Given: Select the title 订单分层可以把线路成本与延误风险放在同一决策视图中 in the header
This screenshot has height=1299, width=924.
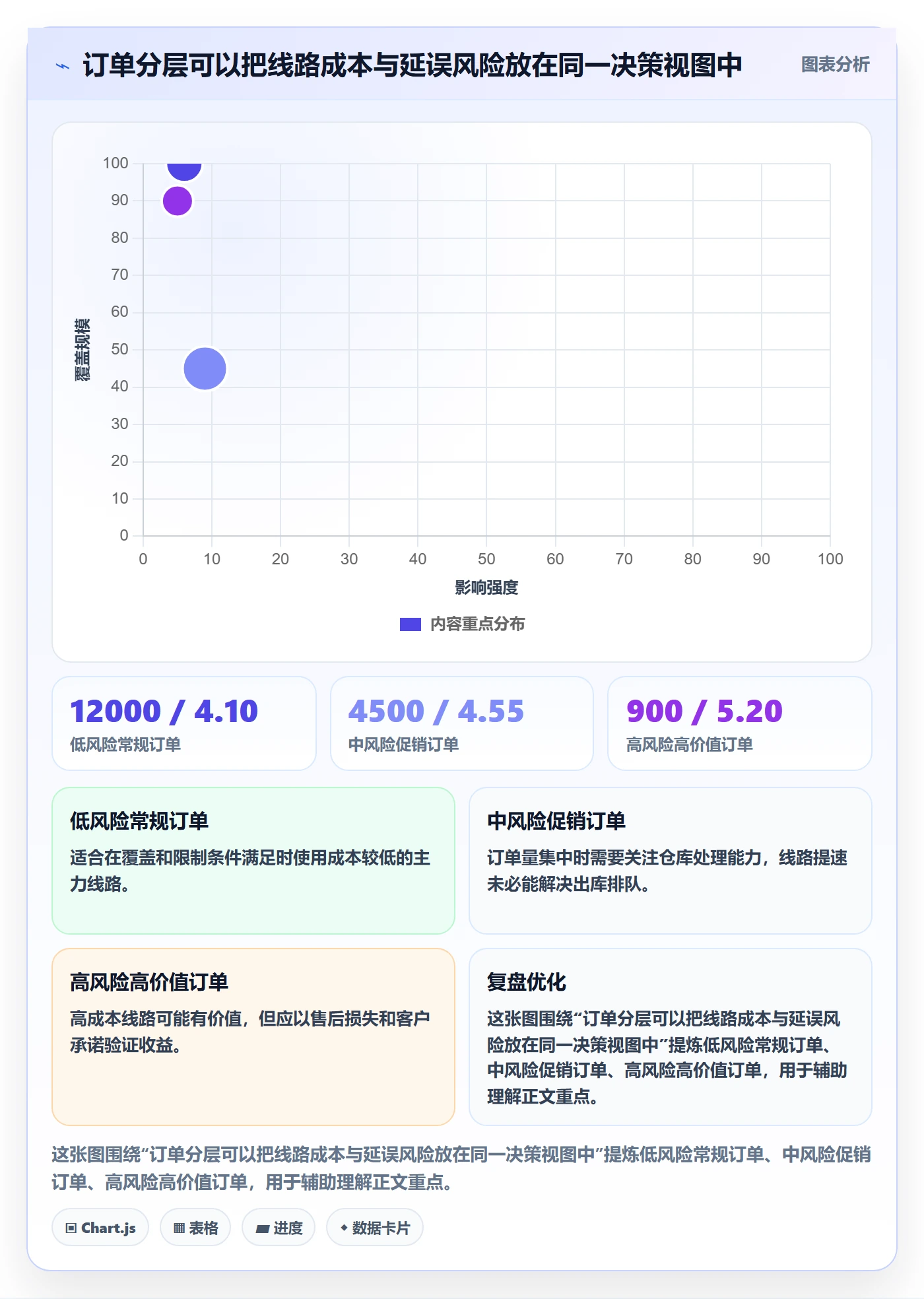Looking at the screenshot, I should 412,65.
